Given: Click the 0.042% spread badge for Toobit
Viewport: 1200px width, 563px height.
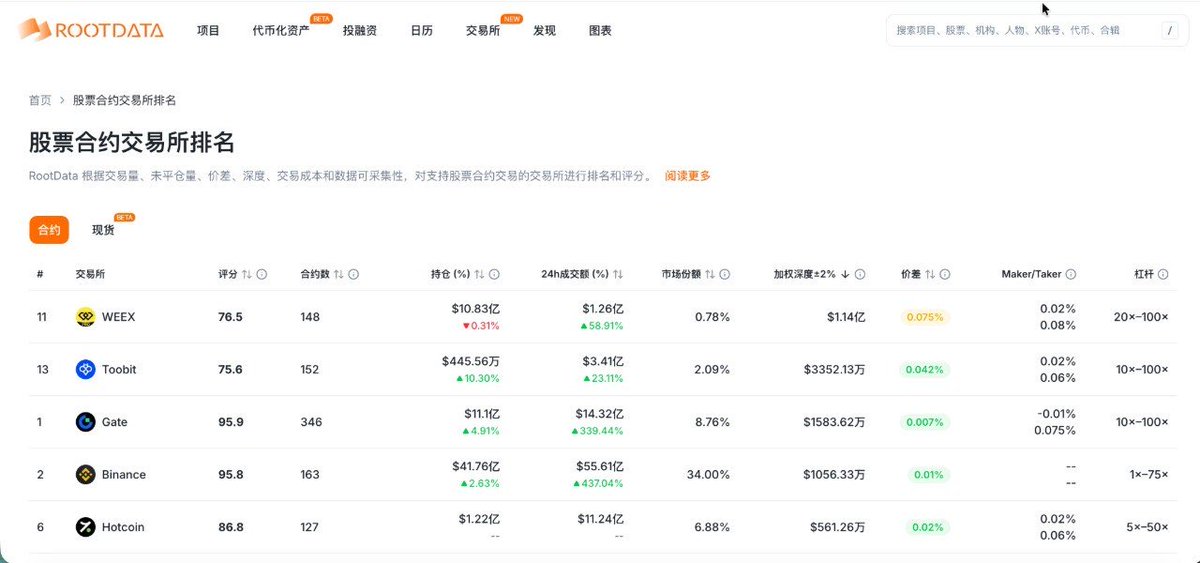Looking at the screenshot, I should tap(925, 369).
